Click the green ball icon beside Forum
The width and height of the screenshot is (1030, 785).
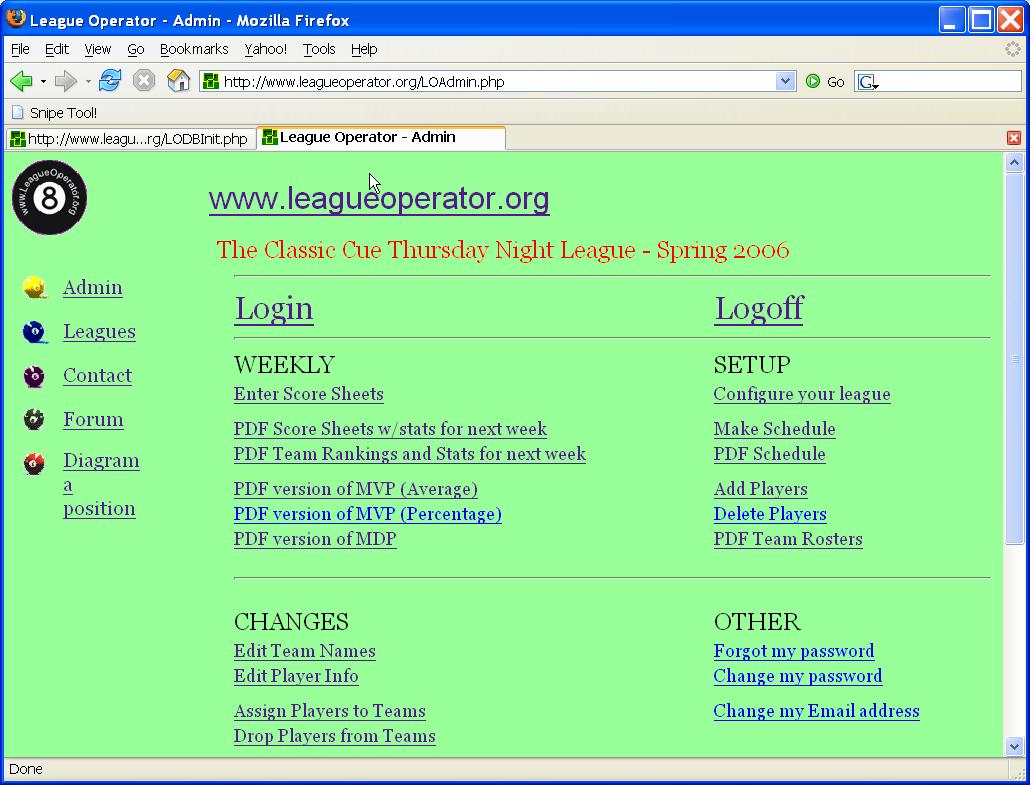[x=35, y=420]
